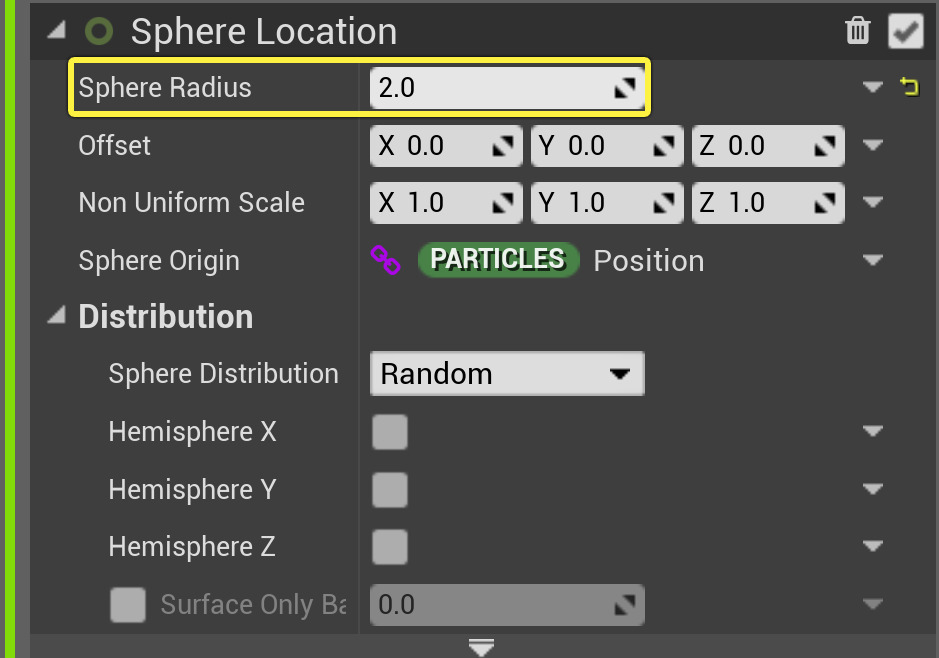Click the Offset Y field expand icon
The height and width of the screenshot is (658, 939).
coord(664,147)
